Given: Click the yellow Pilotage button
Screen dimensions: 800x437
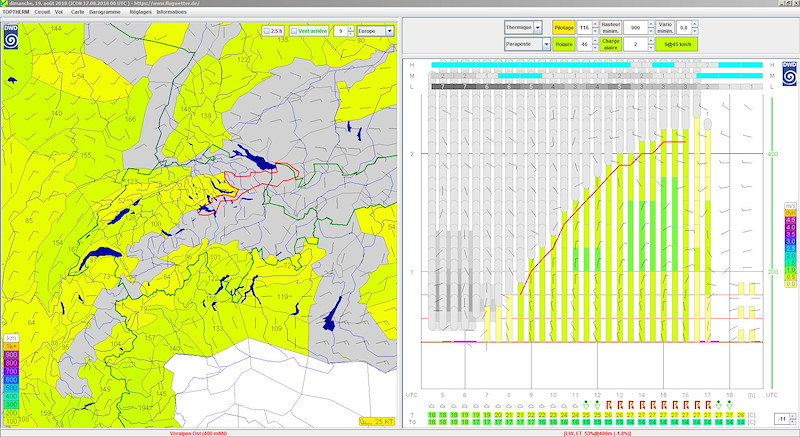Looking at the screenshot, I should coord(564,28).
